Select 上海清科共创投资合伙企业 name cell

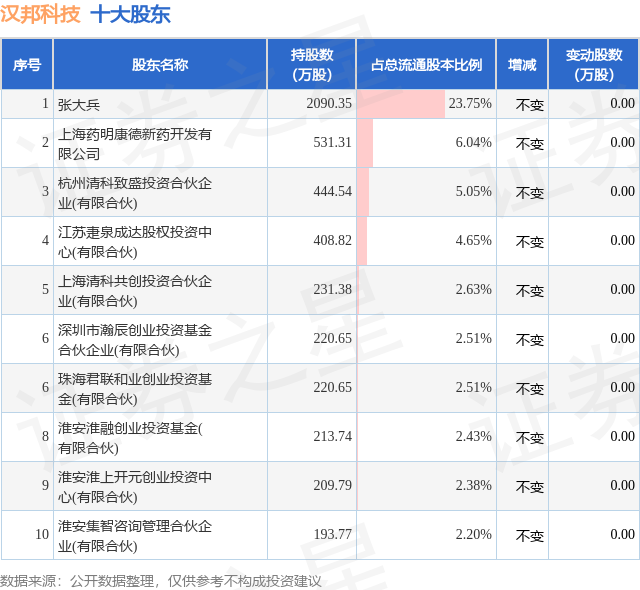(x=134, y=291)
